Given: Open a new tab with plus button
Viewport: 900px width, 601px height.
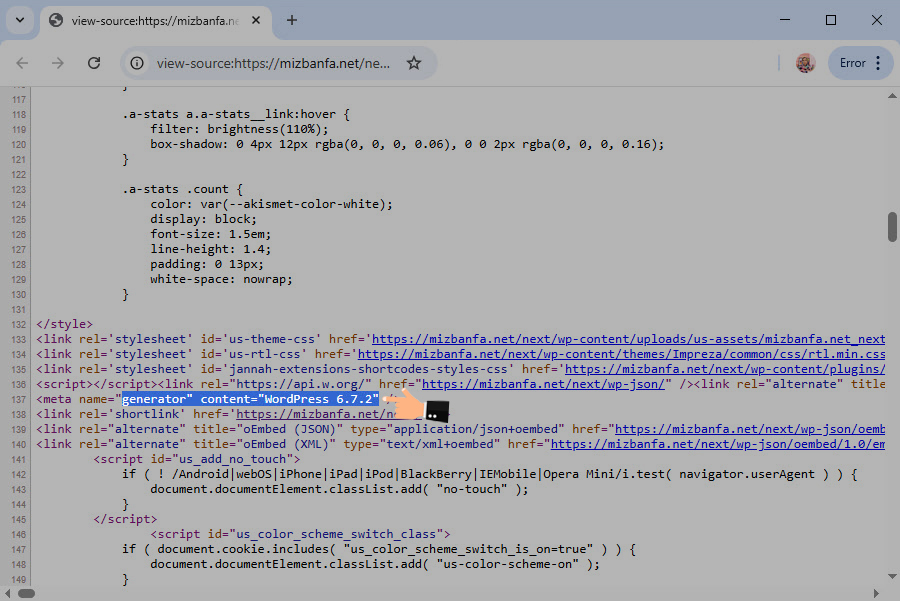Looking at the screenshot, I should [x=292, y=20].
